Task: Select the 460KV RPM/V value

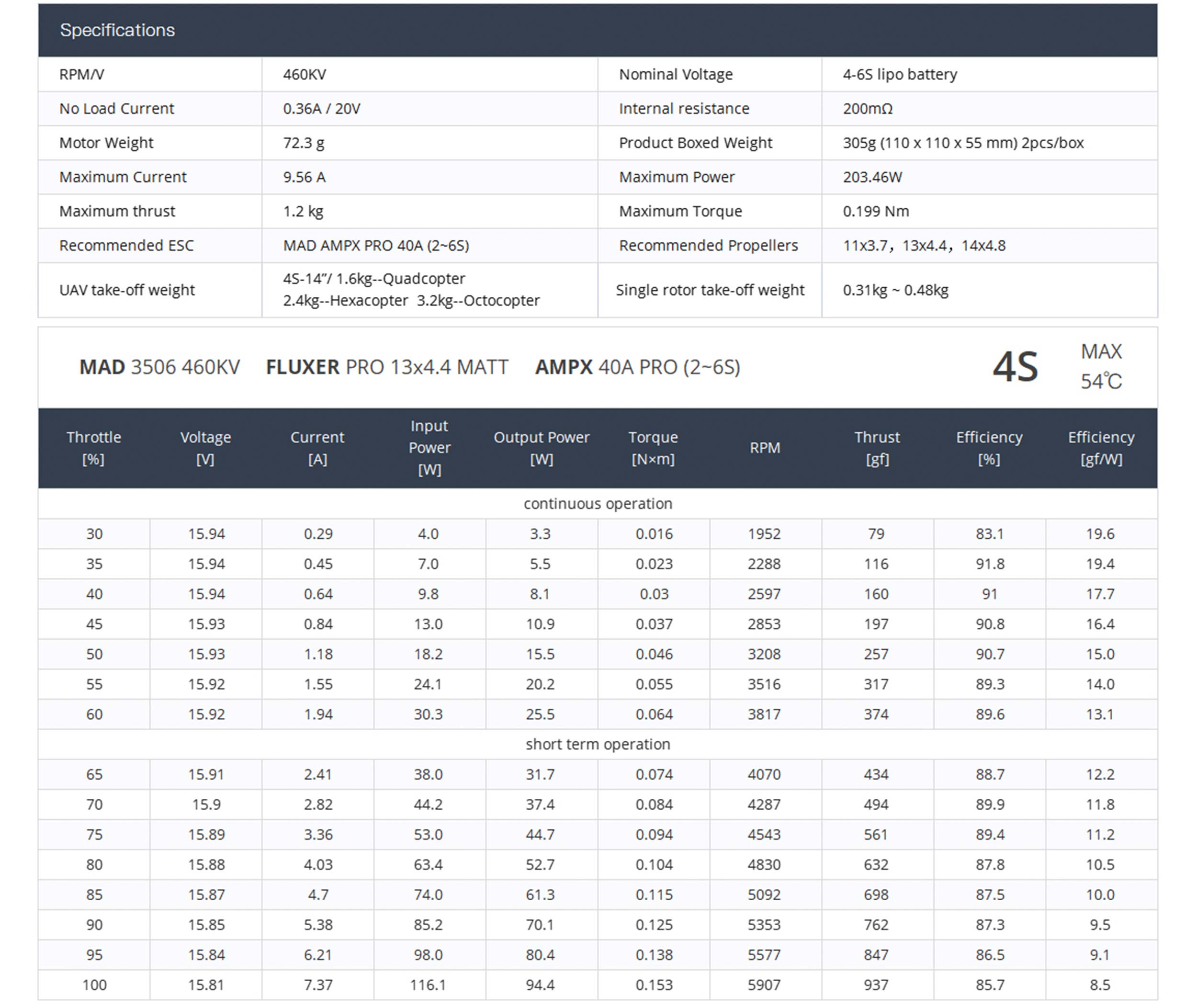Action: [x=305, y=74]
